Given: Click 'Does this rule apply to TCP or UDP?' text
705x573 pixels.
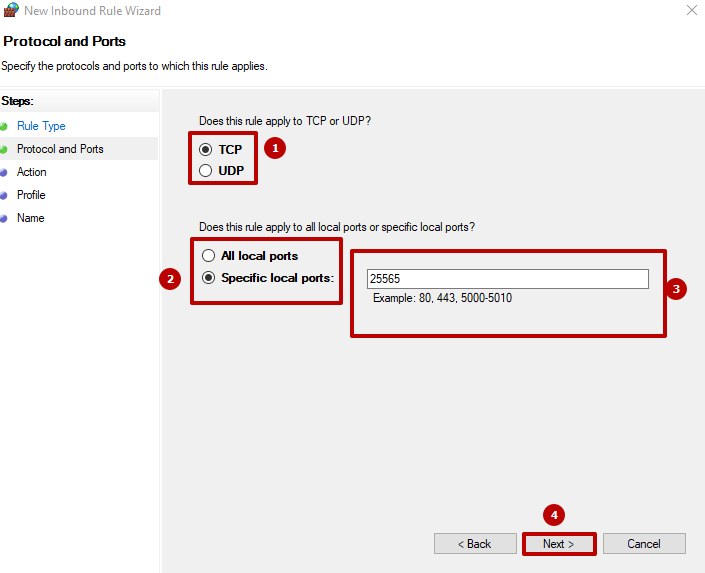Looking at the screenshot, I should click(285, 121).
